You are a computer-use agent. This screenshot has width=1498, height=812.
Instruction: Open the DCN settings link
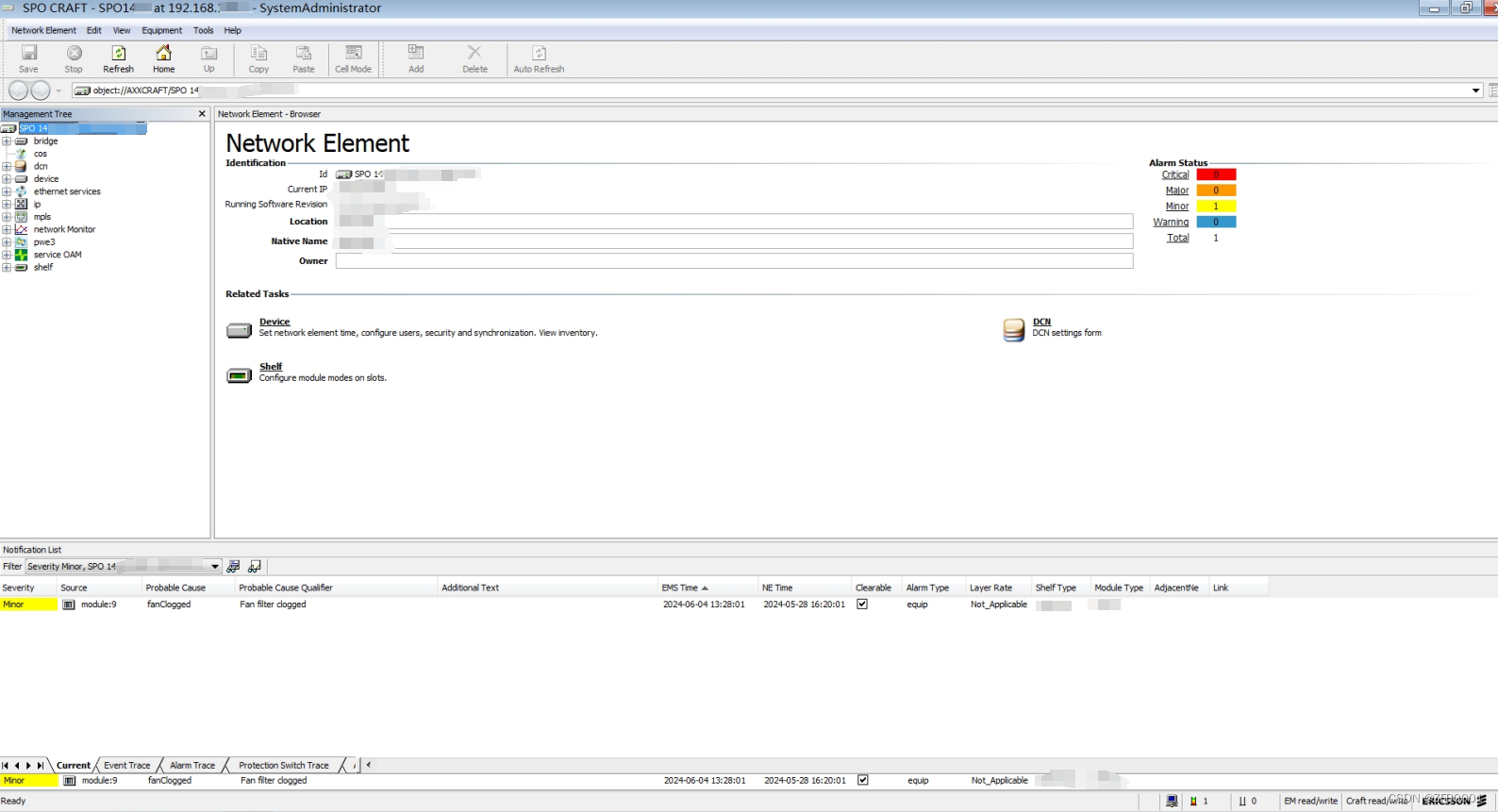[x=1041, y=322]
